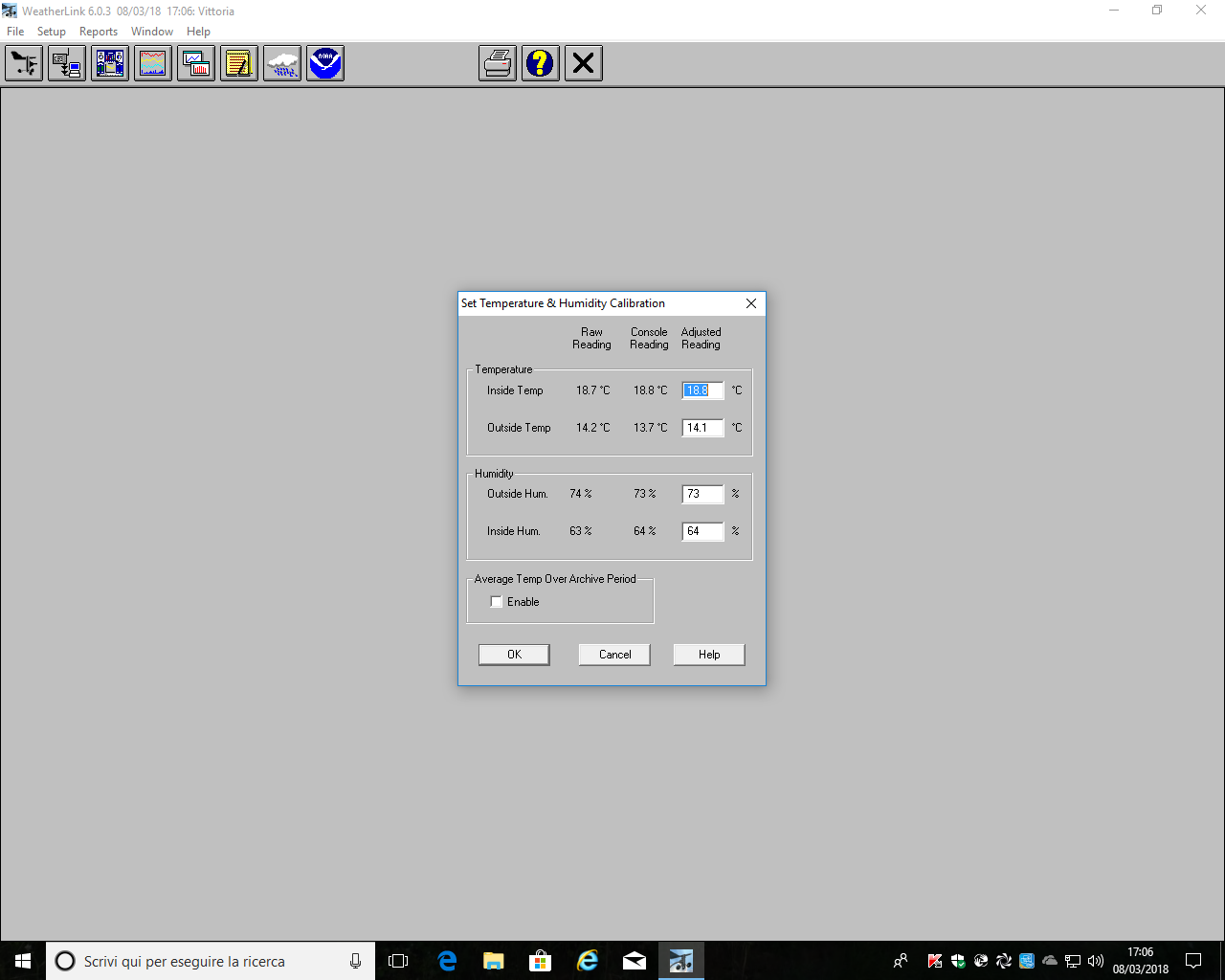Click the Outside Temp console reading 13.7 °C
The height and width of the screenshot is (980, 1225).
tap(651, 428)
